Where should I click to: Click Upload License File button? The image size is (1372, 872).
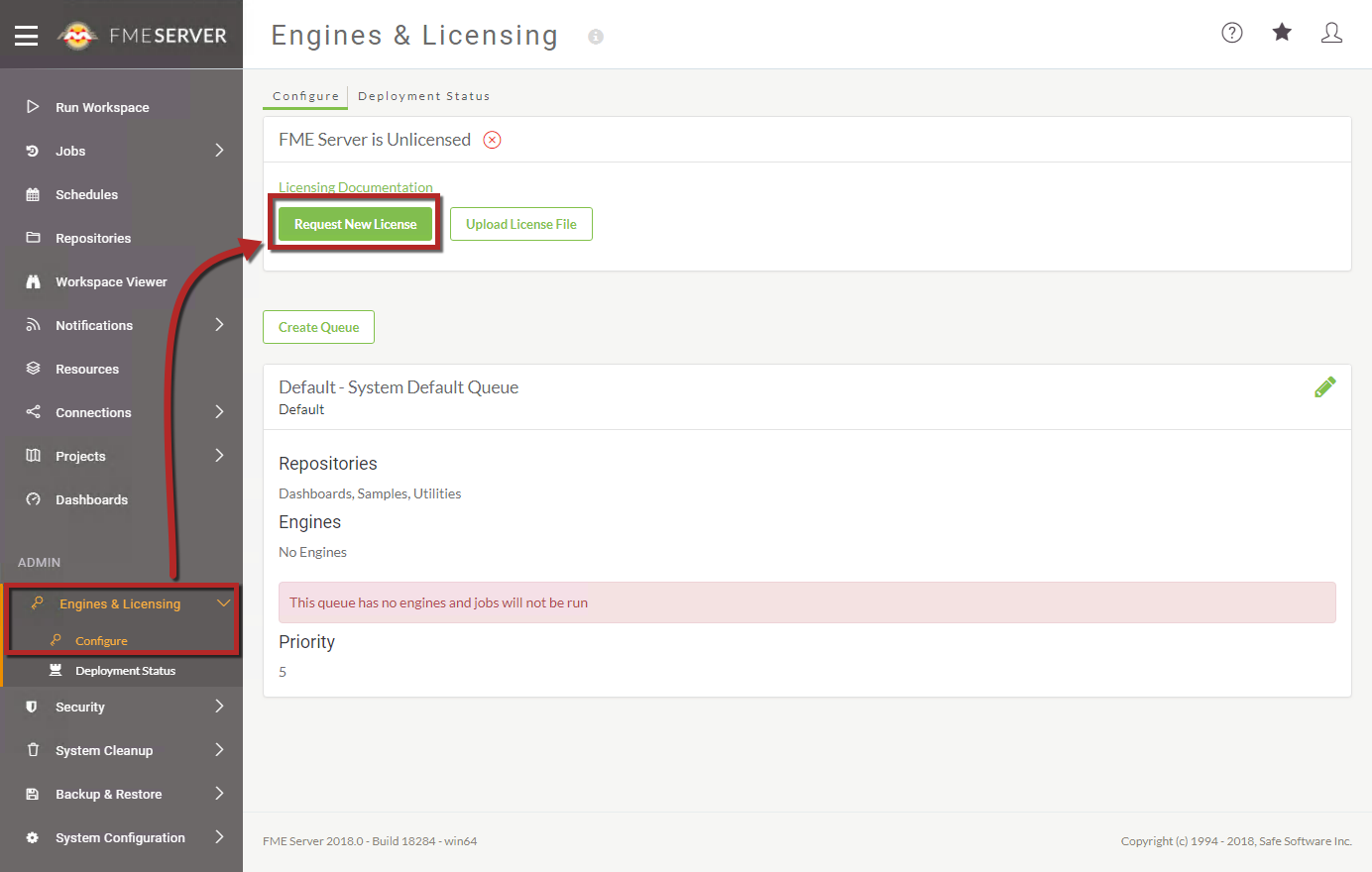521,224
